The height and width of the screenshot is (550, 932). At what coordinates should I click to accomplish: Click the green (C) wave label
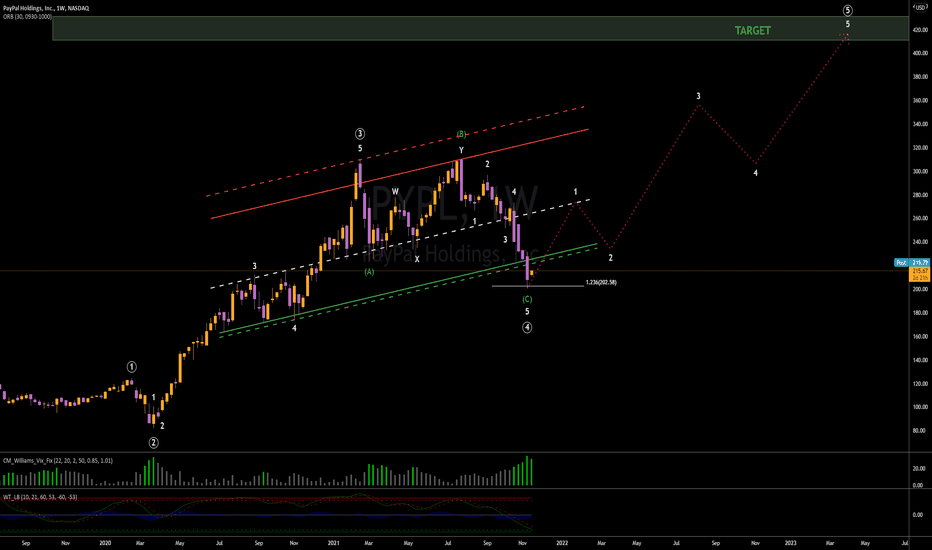[x=527, y=300]
